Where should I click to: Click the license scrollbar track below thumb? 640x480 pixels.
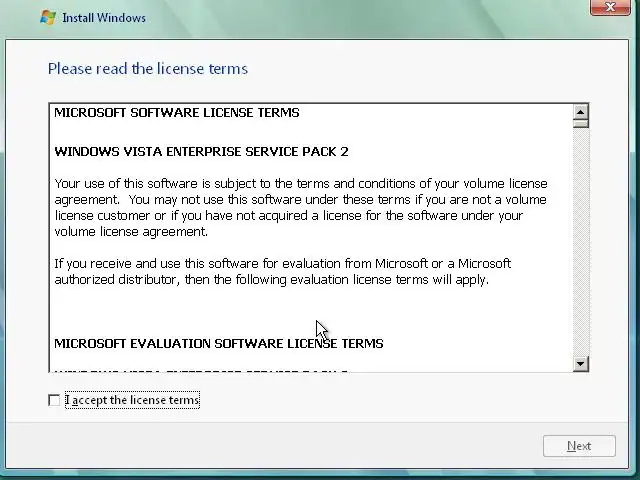(580, 242)
